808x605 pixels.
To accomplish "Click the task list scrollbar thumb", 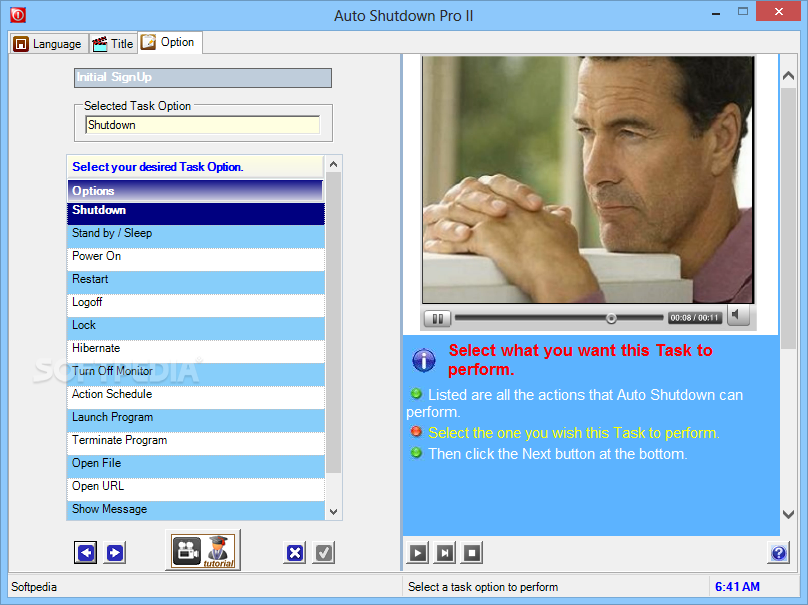I will pyautogui.click(x=333, y=323).
